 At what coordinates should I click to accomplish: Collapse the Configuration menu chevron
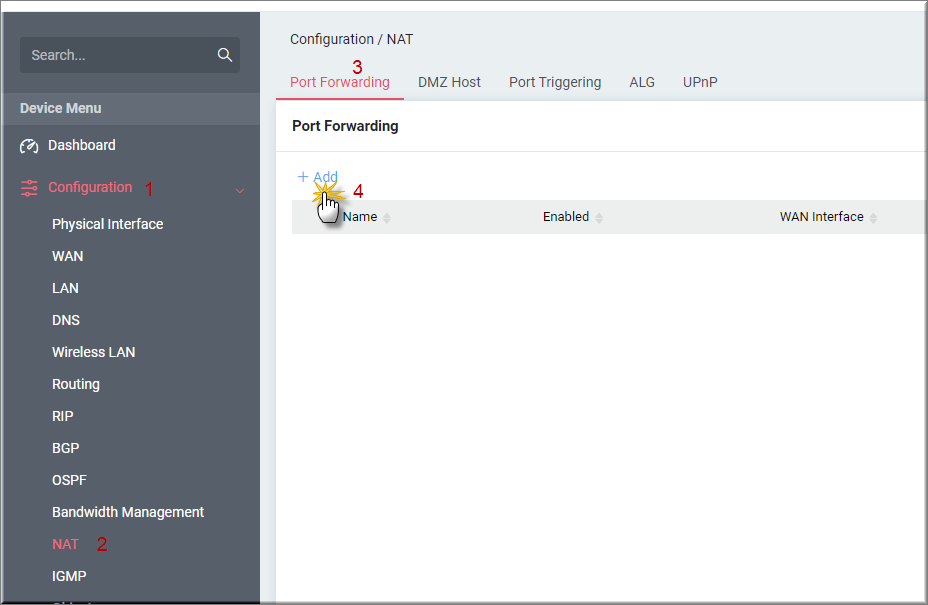240,191
